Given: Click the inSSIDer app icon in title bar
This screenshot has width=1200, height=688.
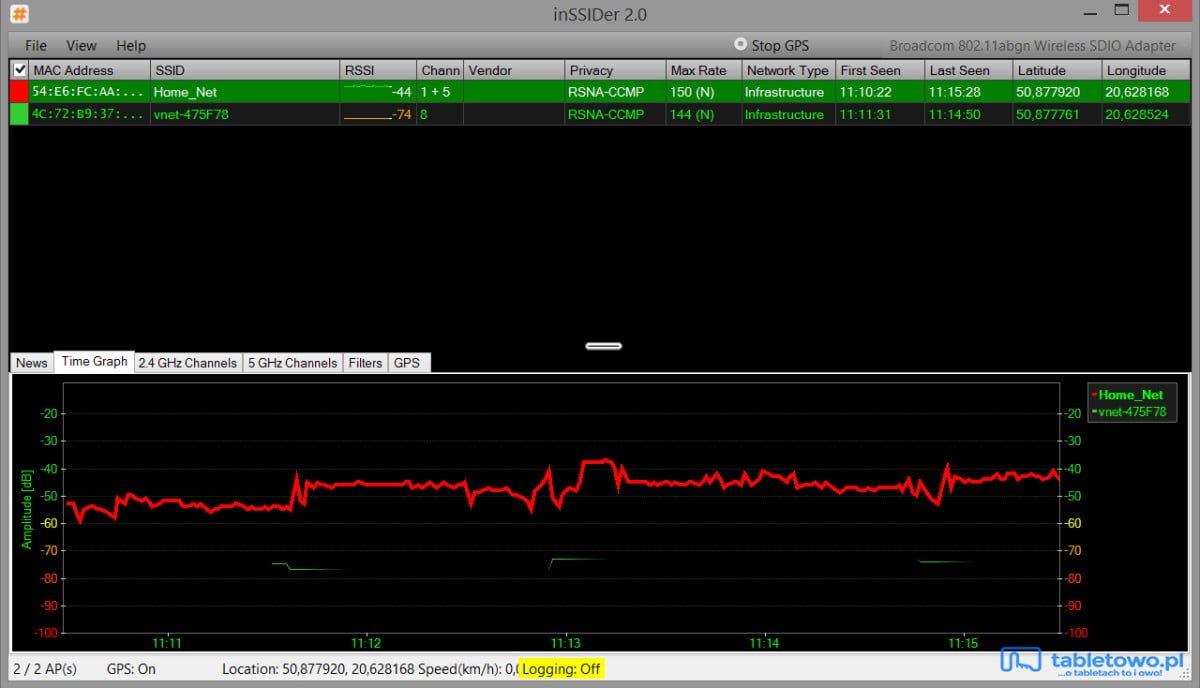Looking at the screenshot, I should [x=19, y=14].
